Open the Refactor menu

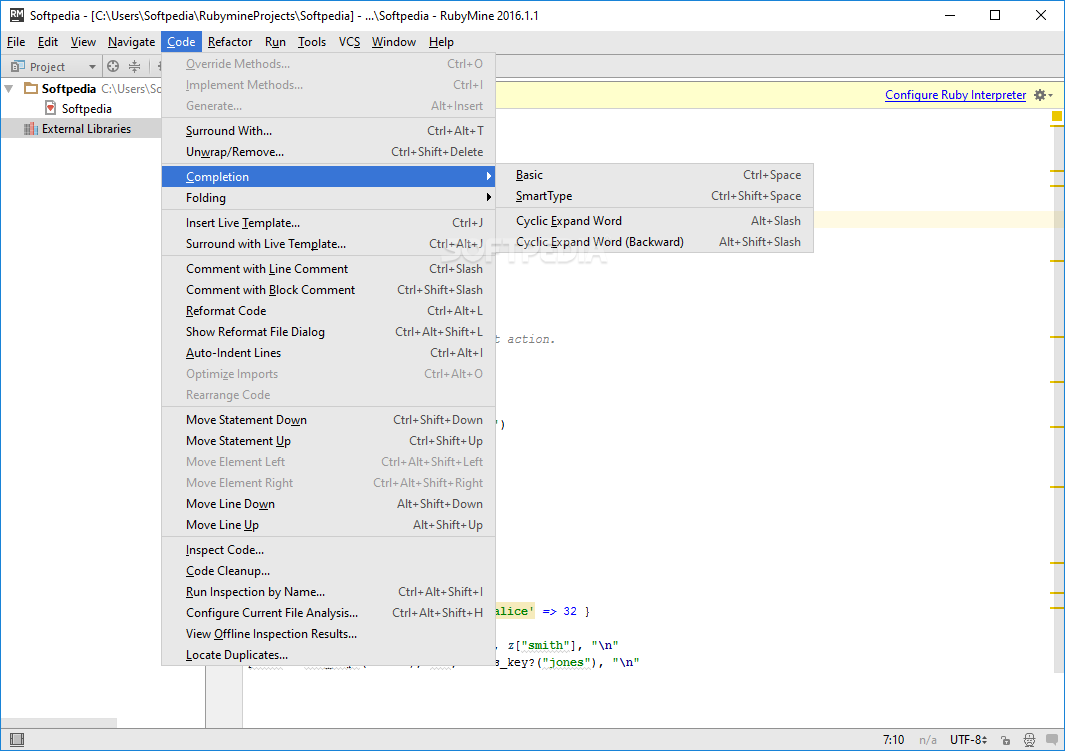(x=230, y=42)
